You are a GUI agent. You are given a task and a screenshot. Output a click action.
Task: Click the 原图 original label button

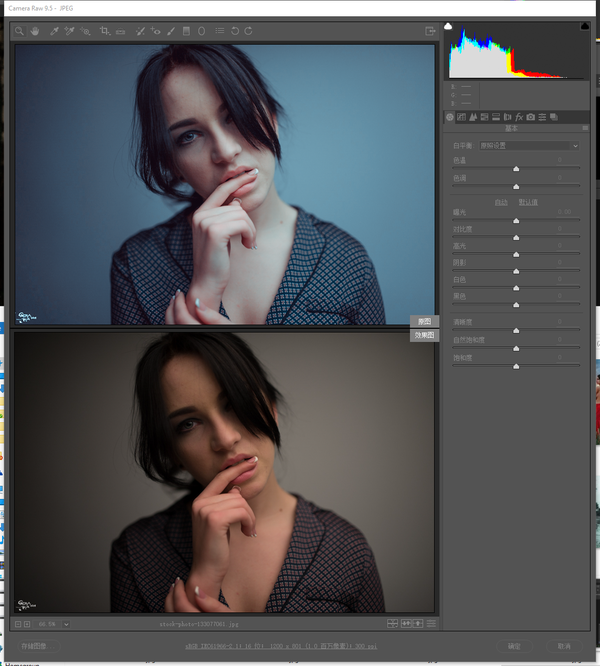(x=424, y=321)
